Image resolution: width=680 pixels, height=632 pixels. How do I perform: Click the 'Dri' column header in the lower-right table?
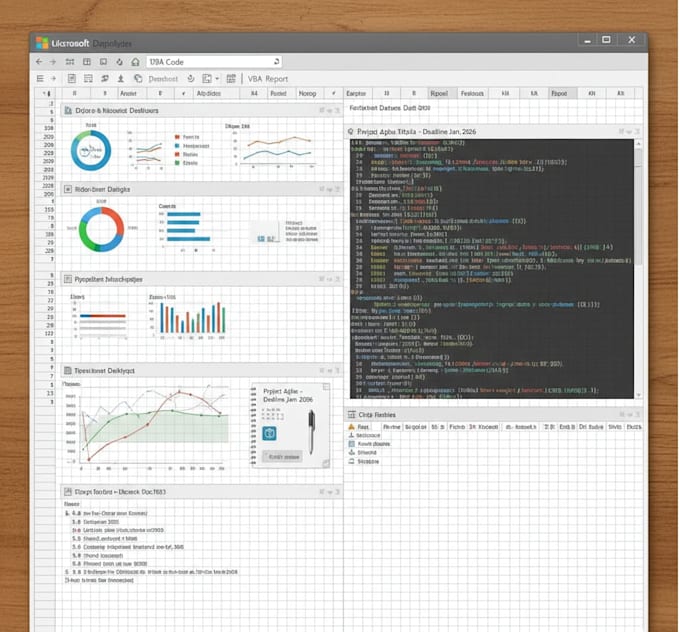(591, 427)
